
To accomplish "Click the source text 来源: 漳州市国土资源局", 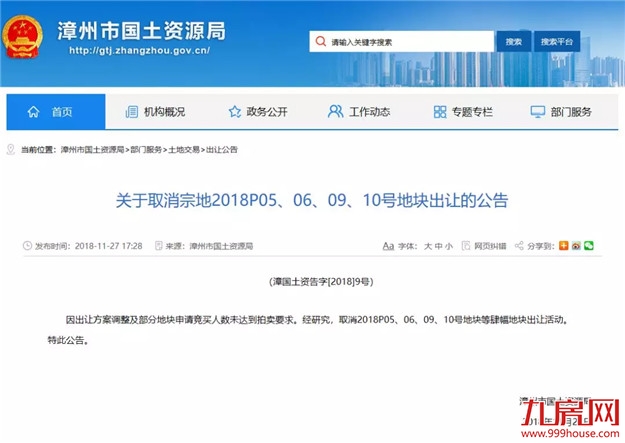I will pos(209,246).
